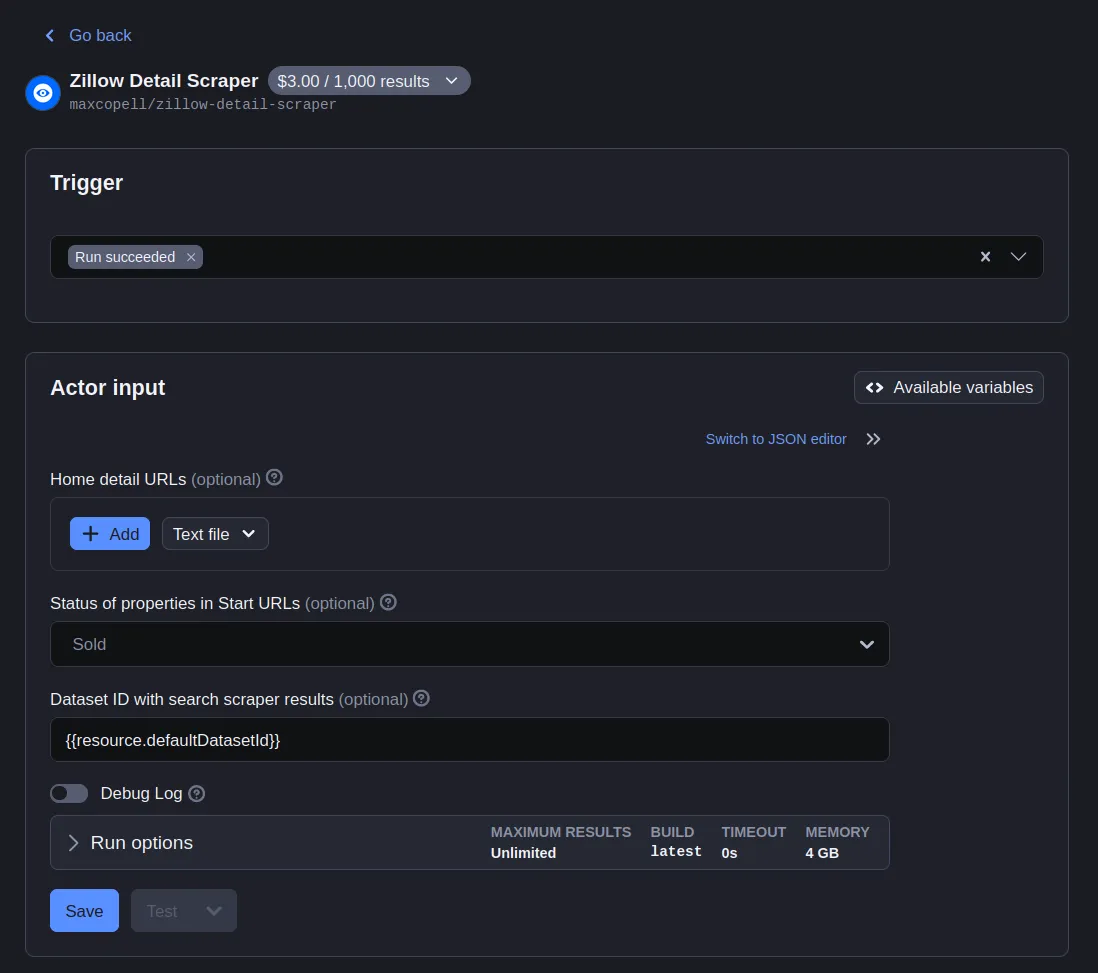
Task: Click the Test button
Action: [162, 911]
